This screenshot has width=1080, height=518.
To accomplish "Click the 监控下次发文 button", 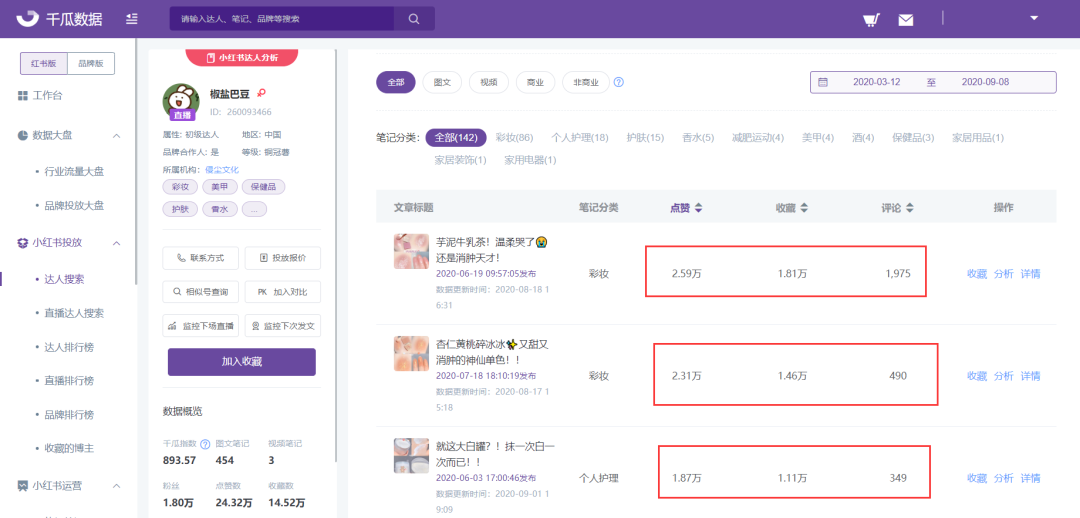I will pos(283,325).
